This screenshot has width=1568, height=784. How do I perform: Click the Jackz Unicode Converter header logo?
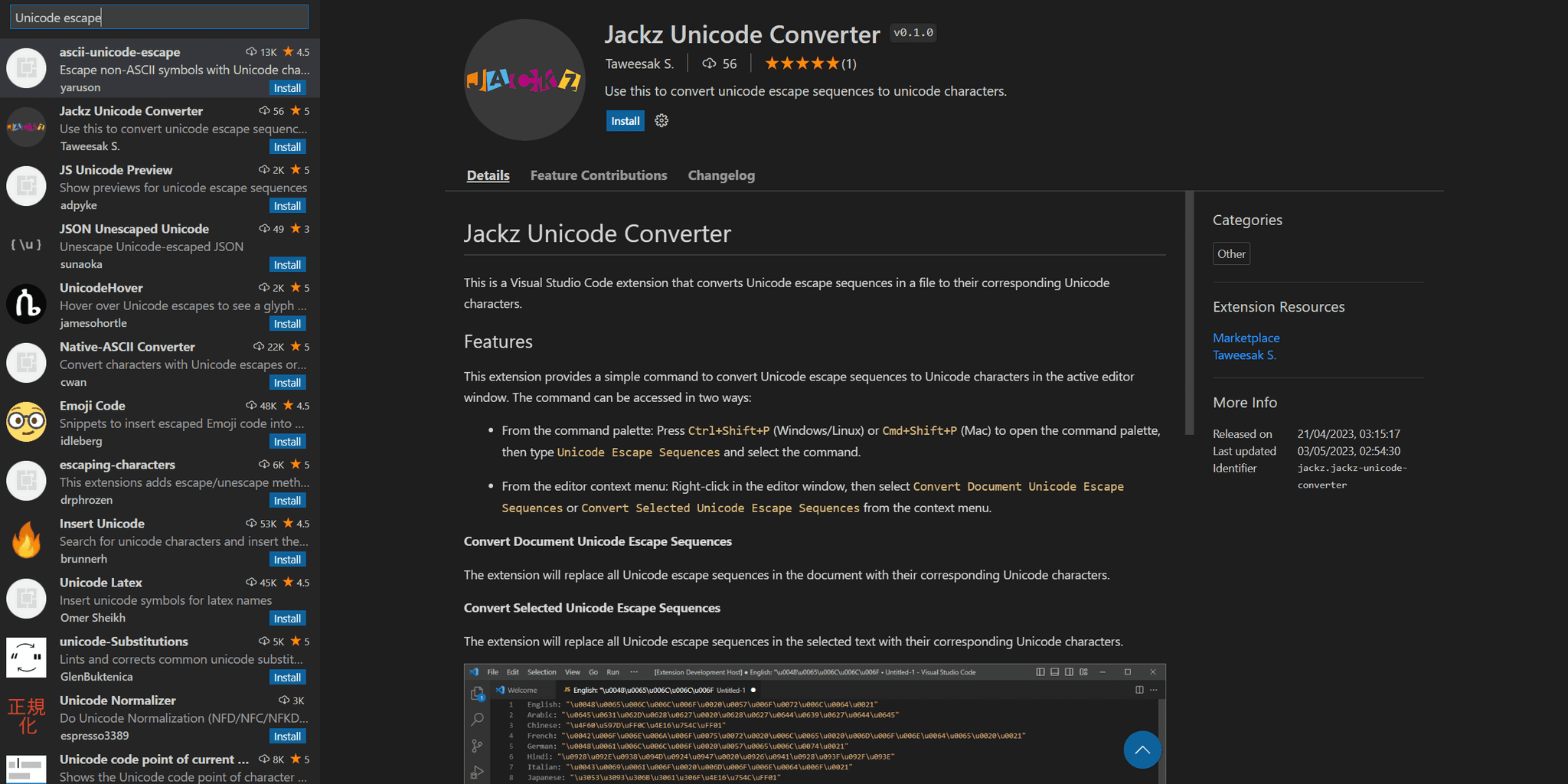point(524,80)
